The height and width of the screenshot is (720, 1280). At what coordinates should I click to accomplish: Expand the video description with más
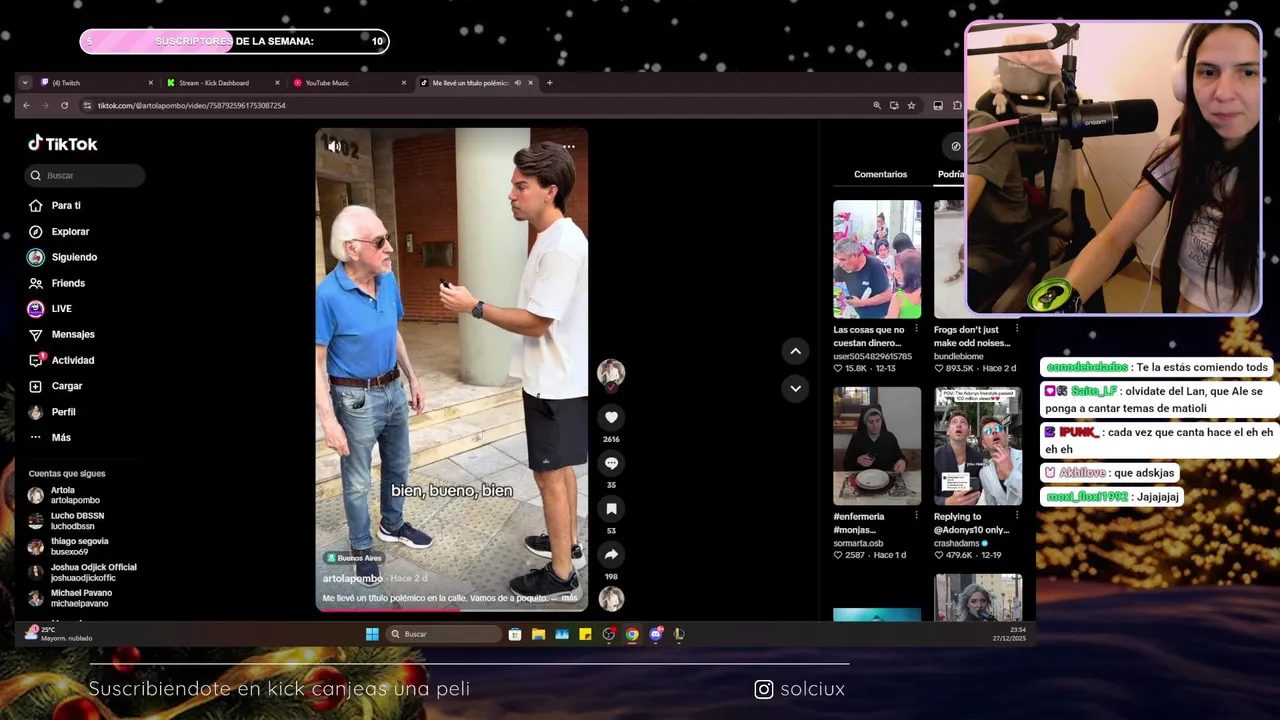pos(569,598)
